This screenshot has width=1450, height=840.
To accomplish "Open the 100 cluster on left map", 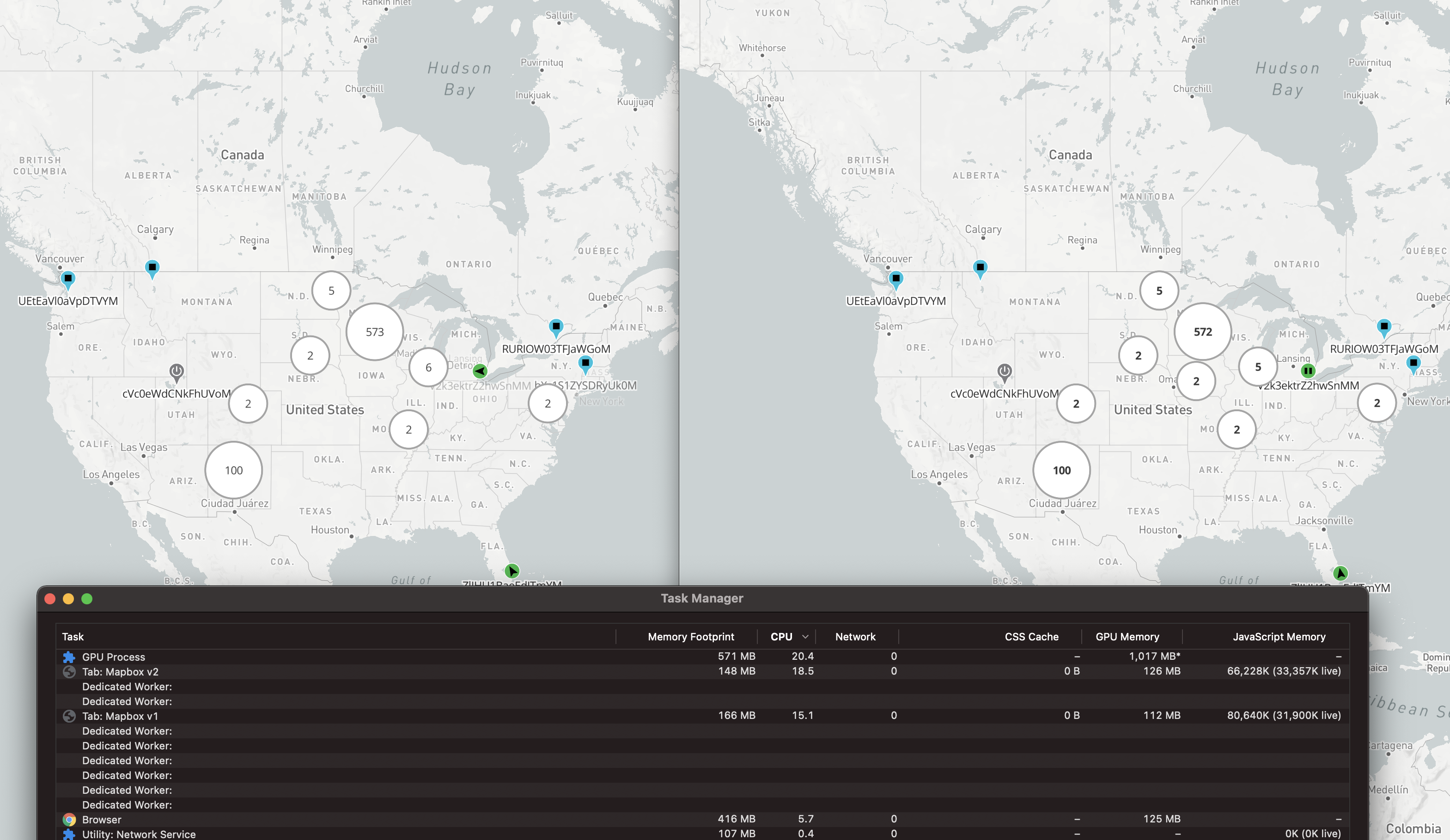I will pyautogui.click(x=234, y=470).
